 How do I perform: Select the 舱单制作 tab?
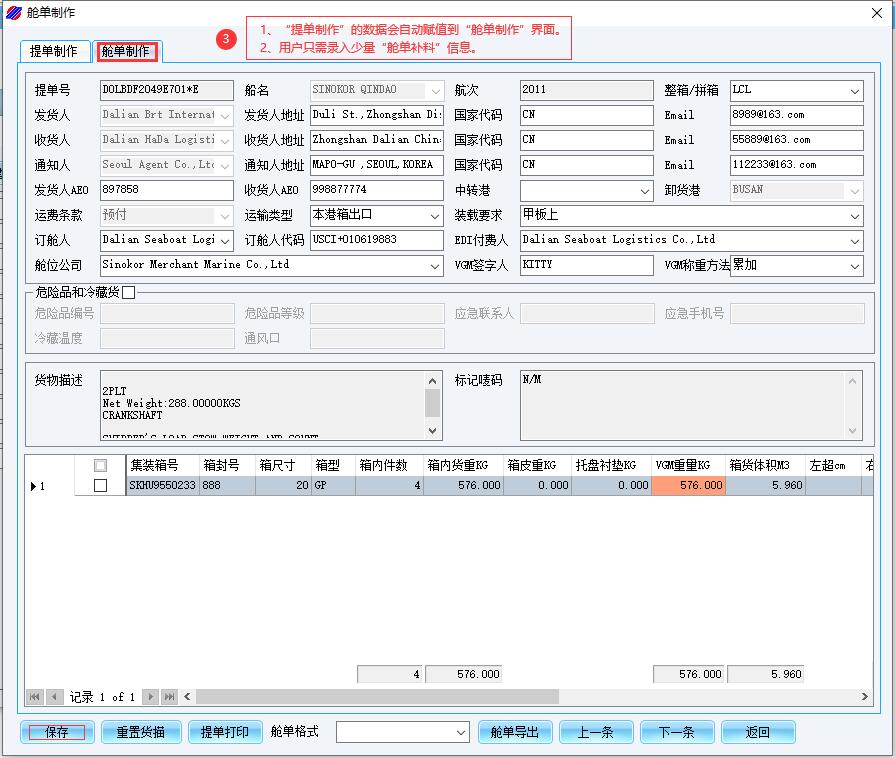coord(125,51)
